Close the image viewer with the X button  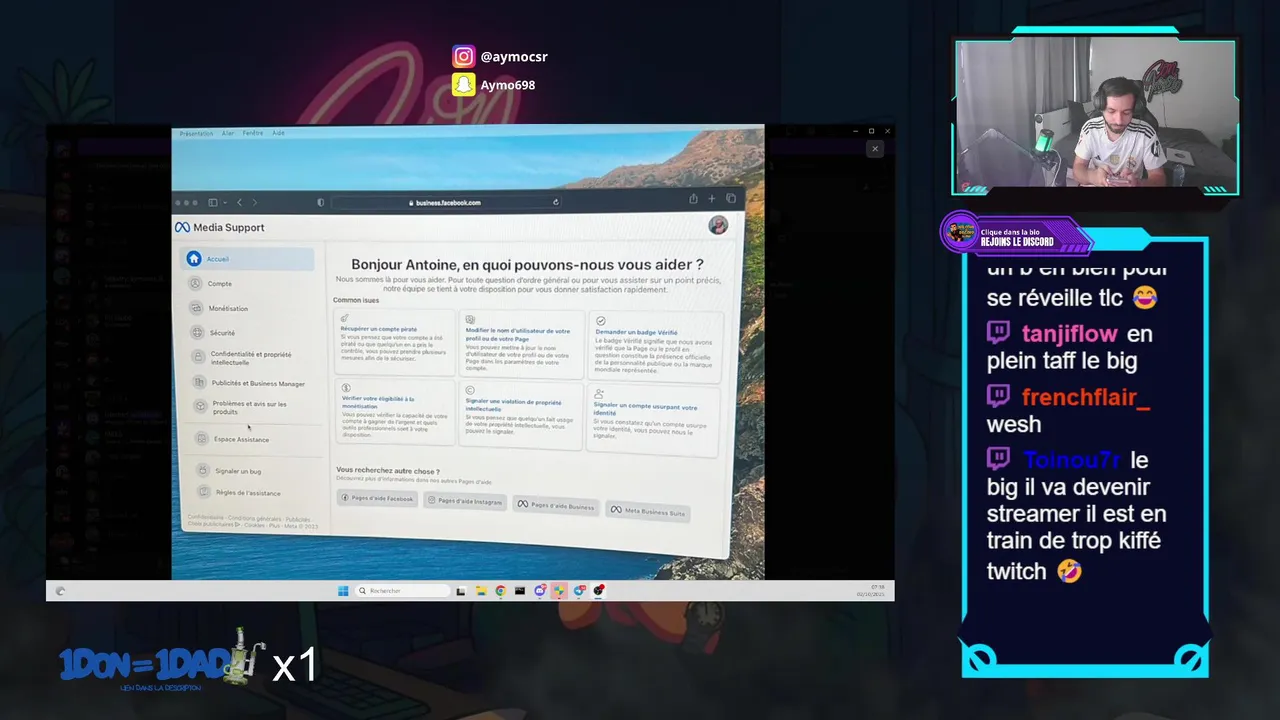pyautogui.click(x=875, y=149)
